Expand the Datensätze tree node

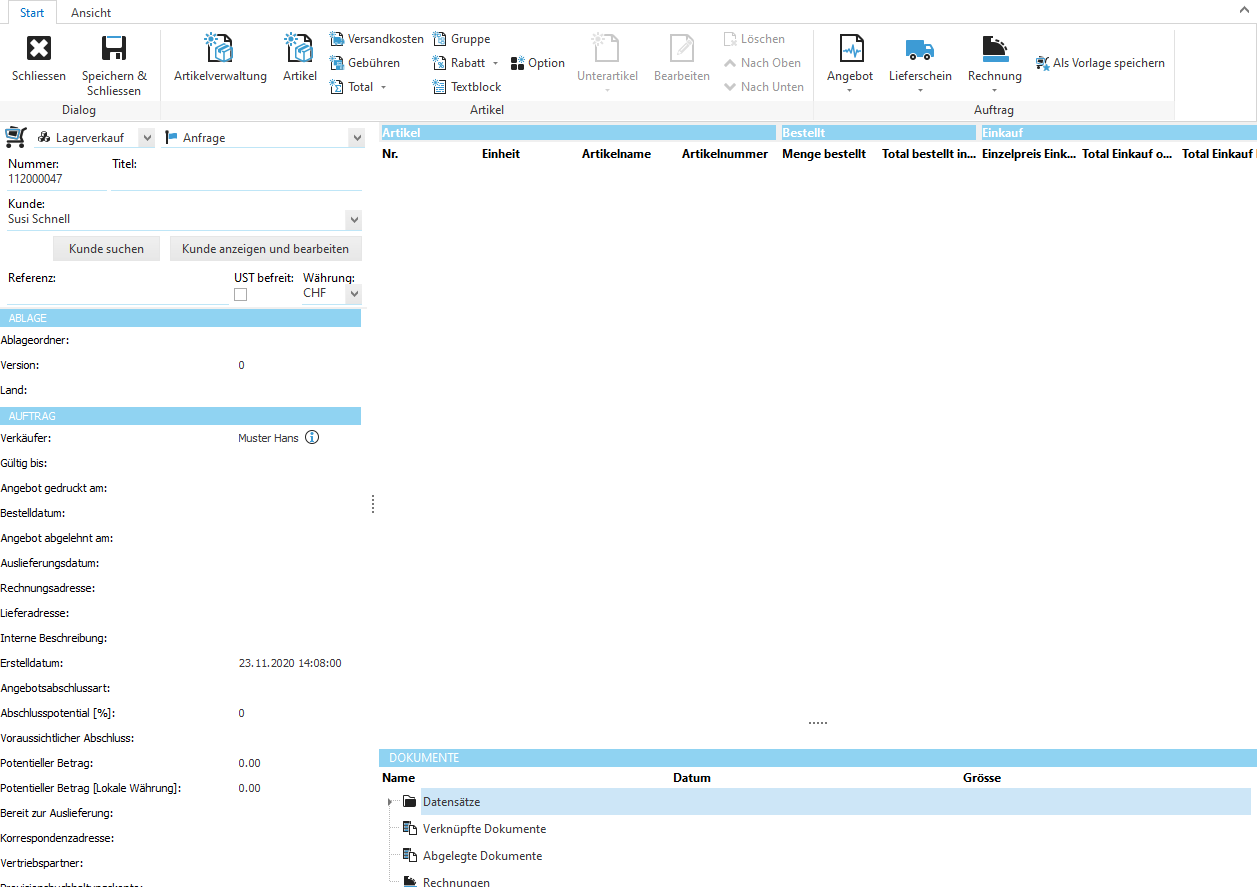click(390, 802)
